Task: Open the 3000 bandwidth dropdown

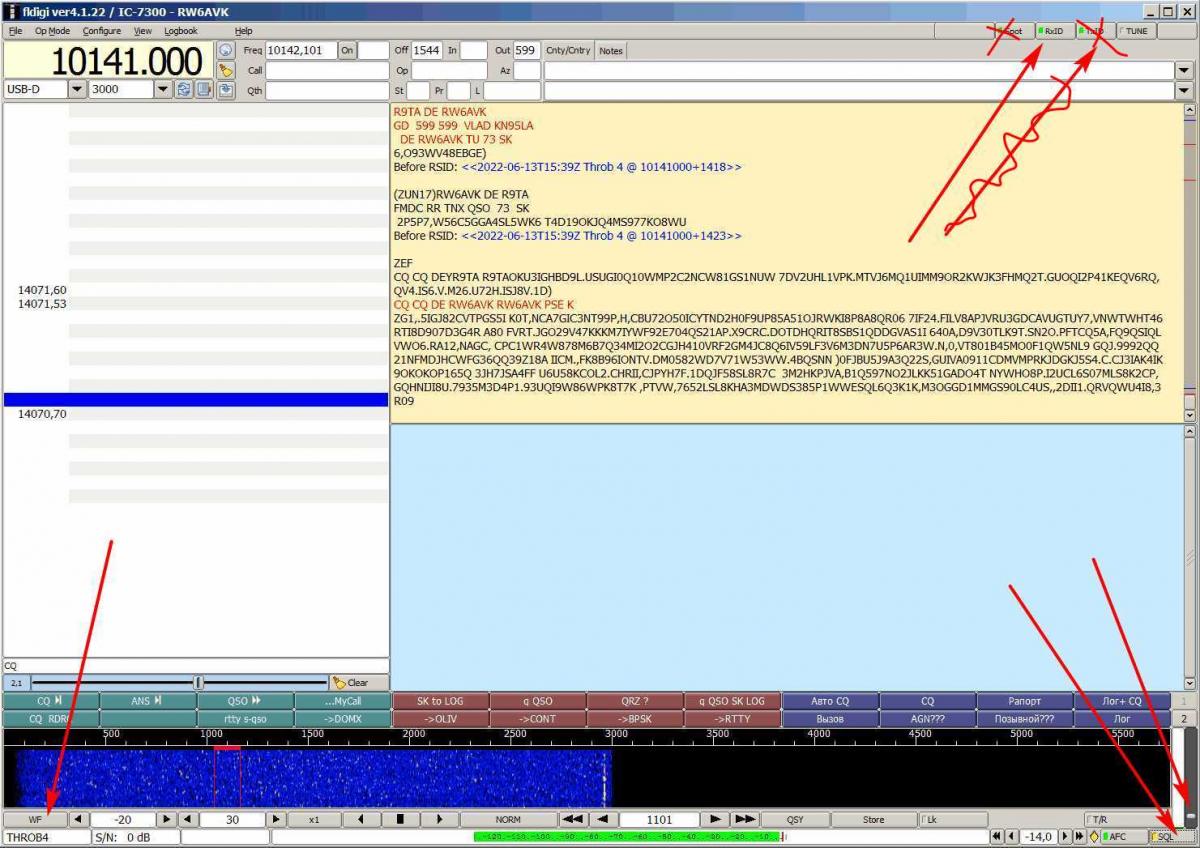Action: tap(162, 89)
